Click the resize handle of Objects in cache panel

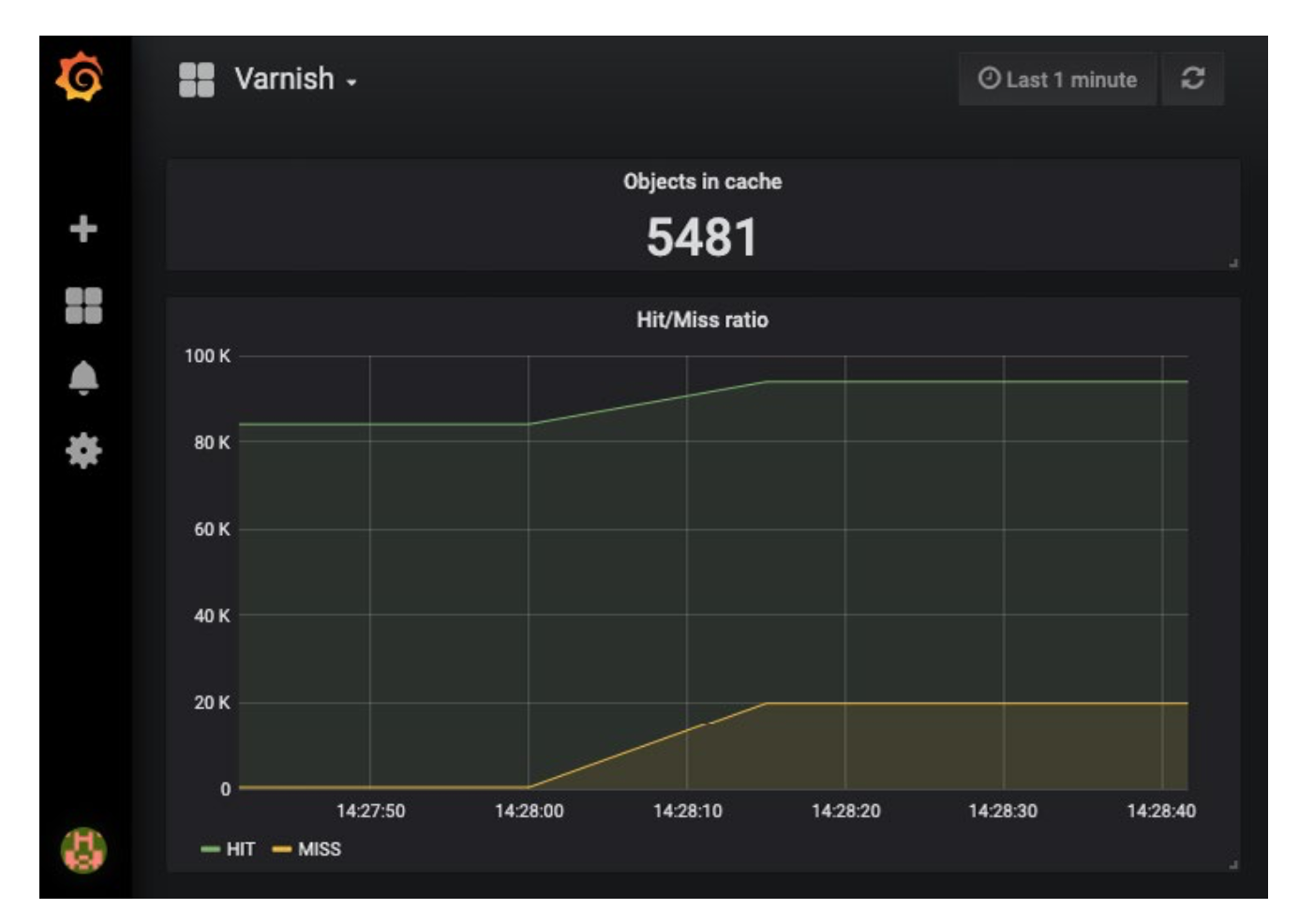[1233, 263]
